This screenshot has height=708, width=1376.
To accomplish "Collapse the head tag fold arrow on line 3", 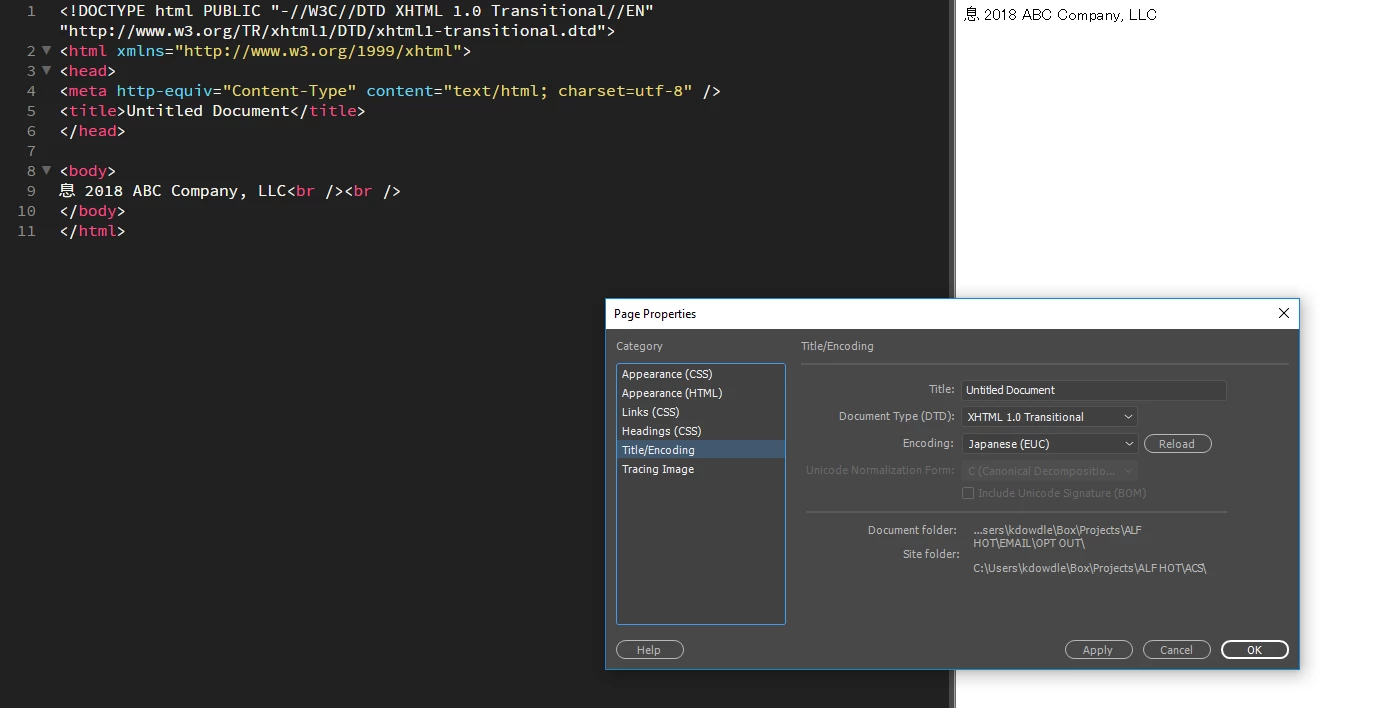I will click(46, 71).
